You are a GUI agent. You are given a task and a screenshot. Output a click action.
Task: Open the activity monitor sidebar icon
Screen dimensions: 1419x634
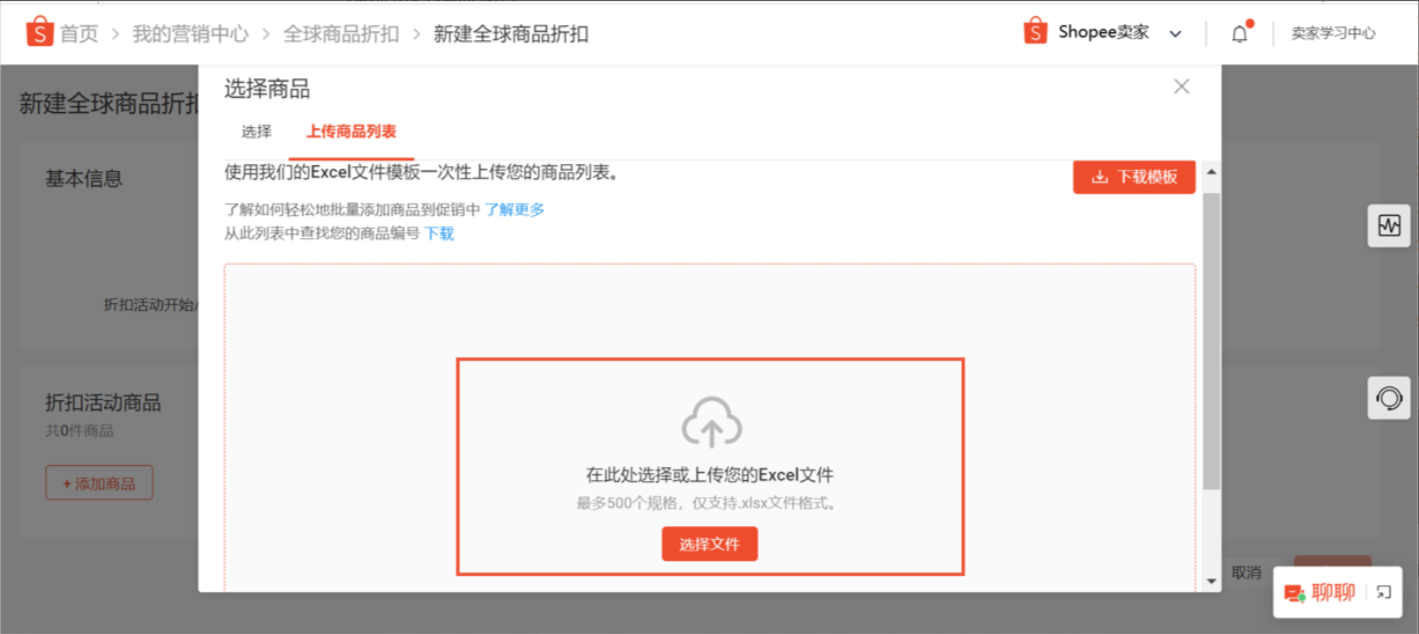(1389, 226)
